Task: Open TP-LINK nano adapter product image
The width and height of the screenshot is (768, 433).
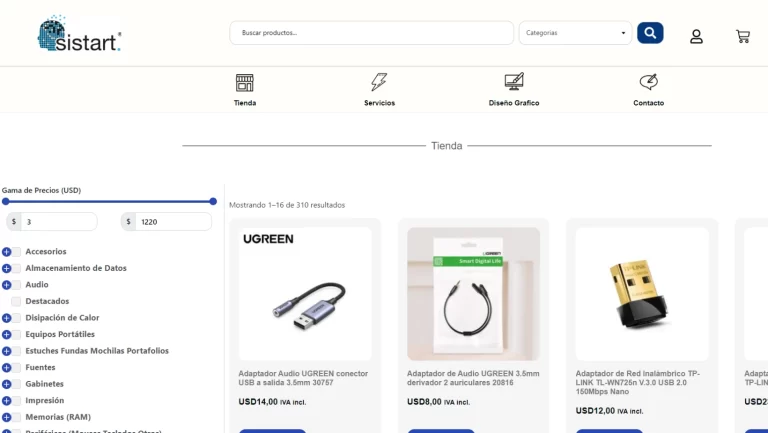Action: [642, 294]
